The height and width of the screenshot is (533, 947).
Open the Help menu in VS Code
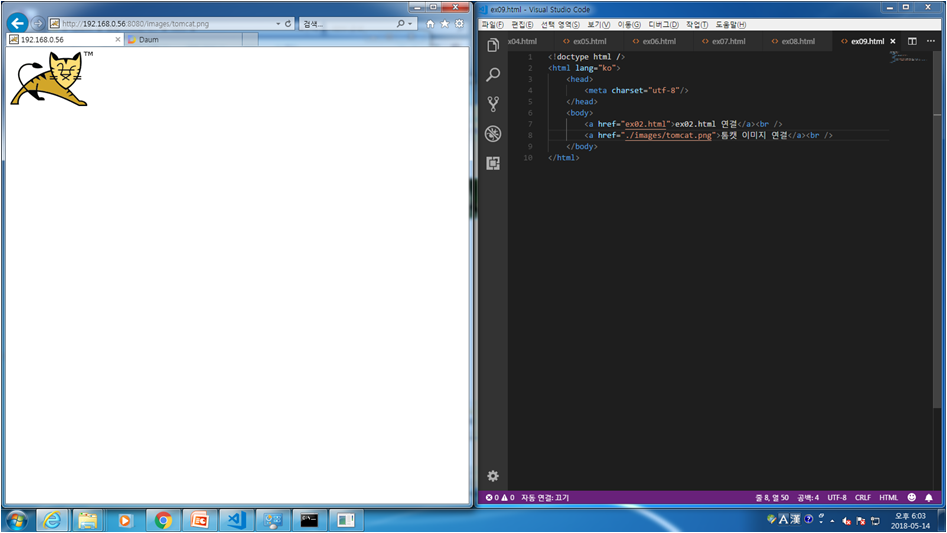pos(730,25)
